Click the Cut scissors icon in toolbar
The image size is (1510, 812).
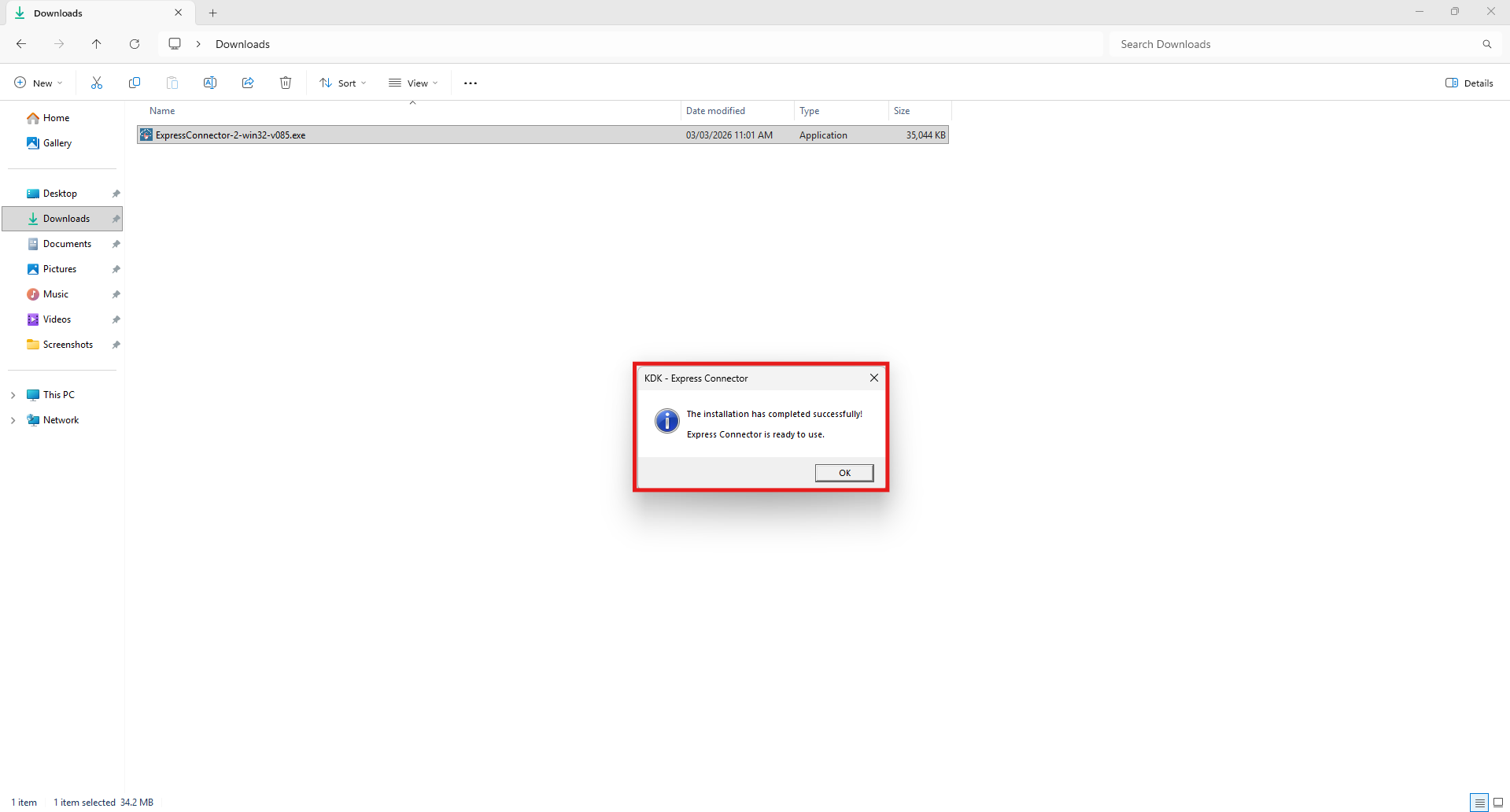pos(97,83)
